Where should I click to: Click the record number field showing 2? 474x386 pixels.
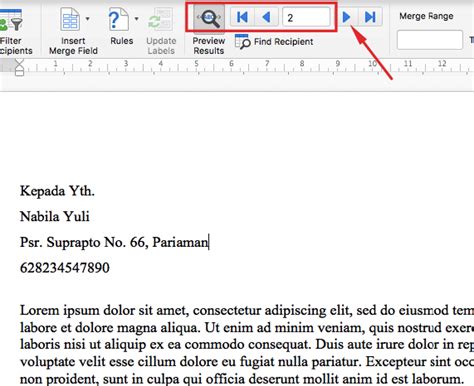tap(306, 17)
